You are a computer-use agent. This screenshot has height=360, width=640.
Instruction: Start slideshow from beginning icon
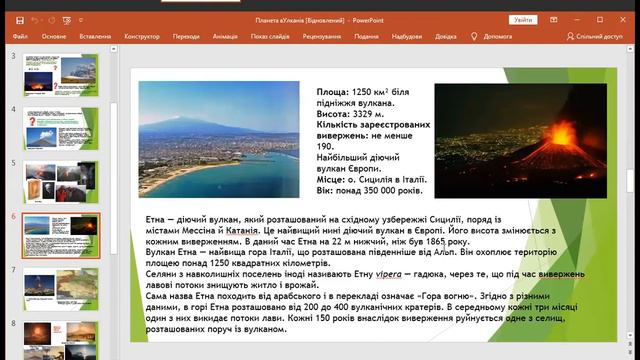pos(67,20)
